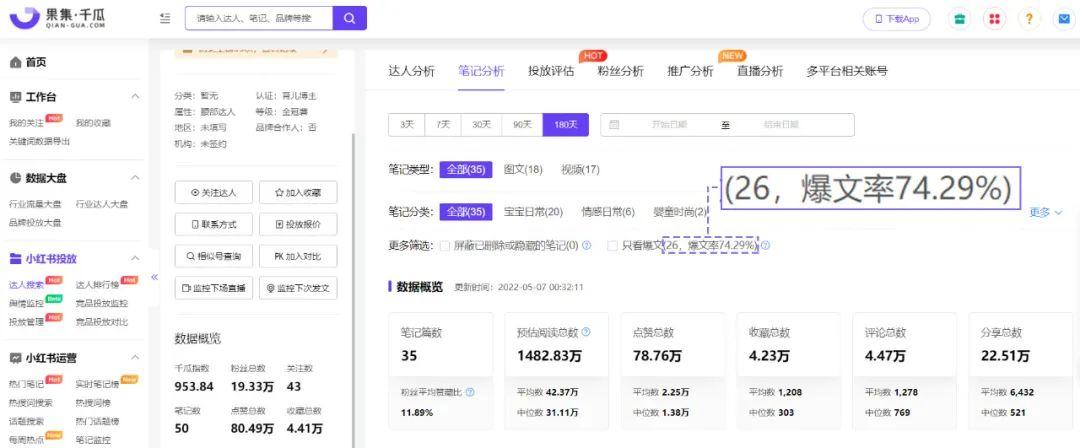Open the green briefcase icon in header

pyautogui.click(x=960, y=19)
